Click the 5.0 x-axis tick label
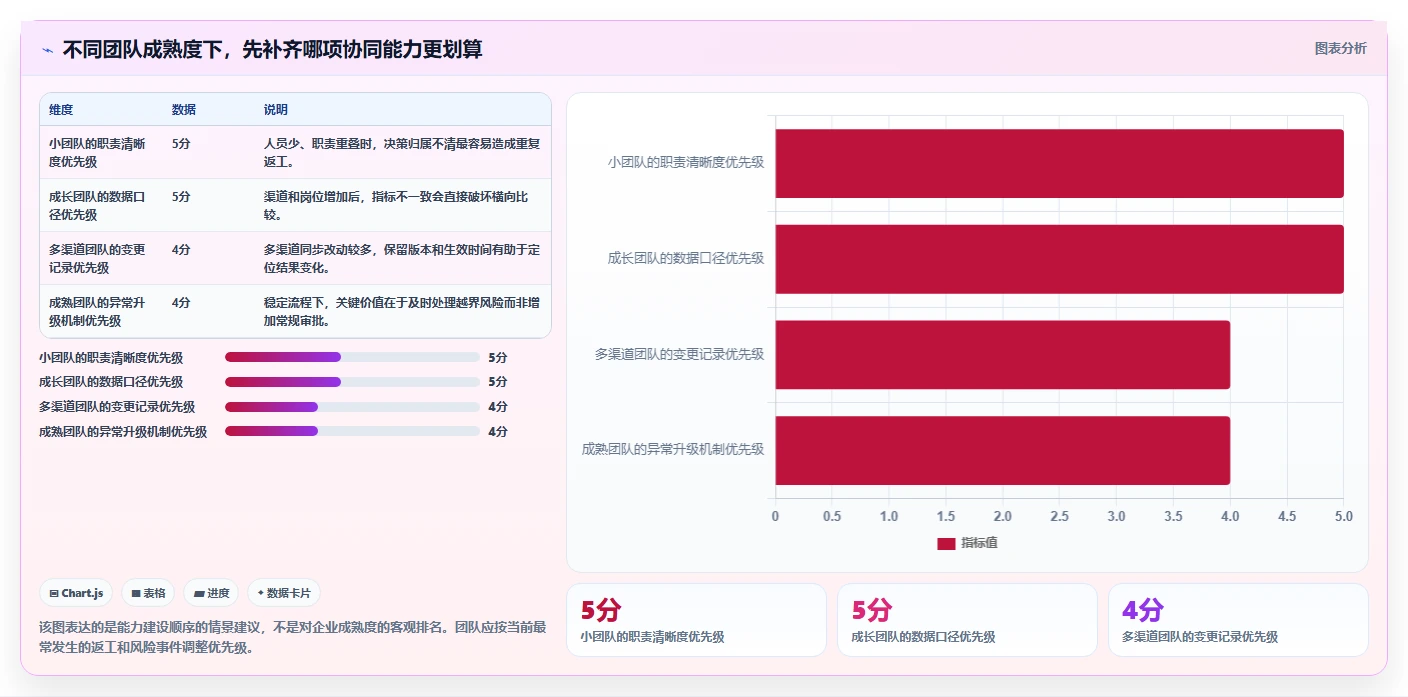This screenshot has height=697, width=1408. click(1343, 516)
